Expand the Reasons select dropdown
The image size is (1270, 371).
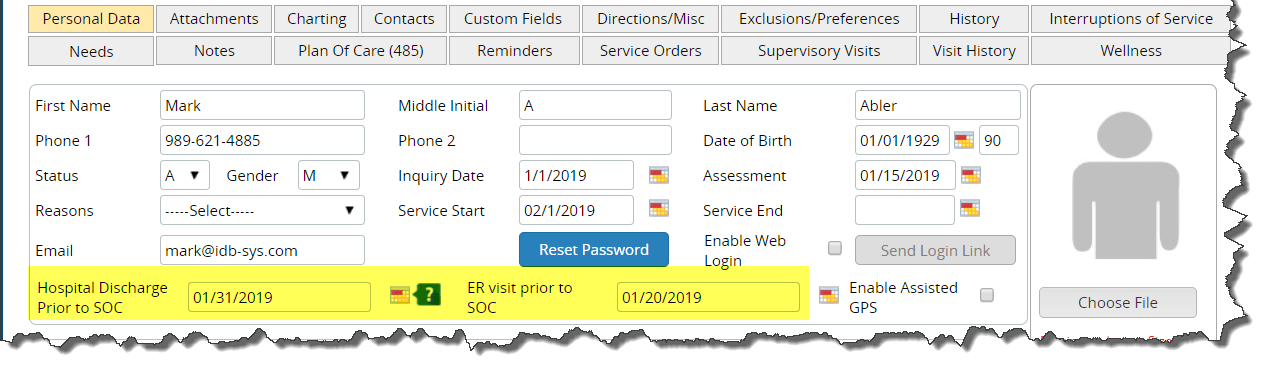point(262,210)
